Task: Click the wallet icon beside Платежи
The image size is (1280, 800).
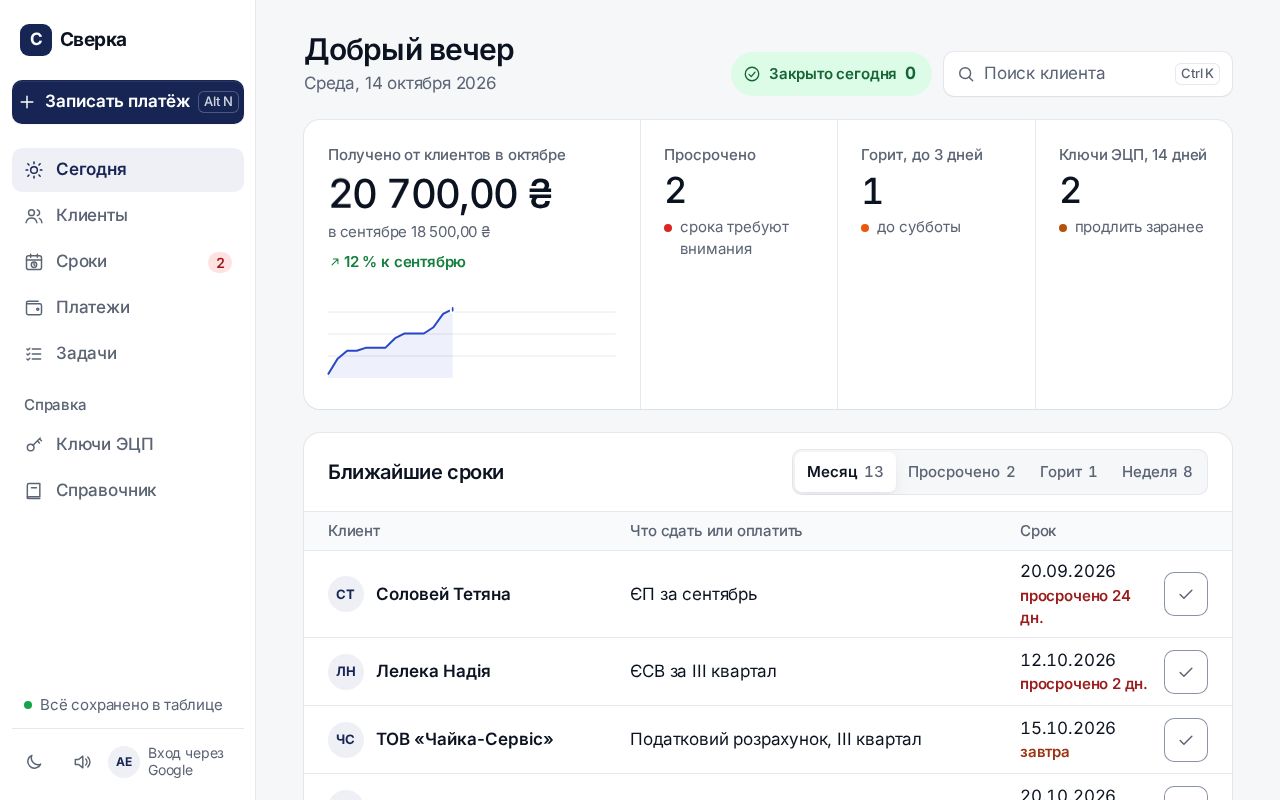Action: click(34, 308)
